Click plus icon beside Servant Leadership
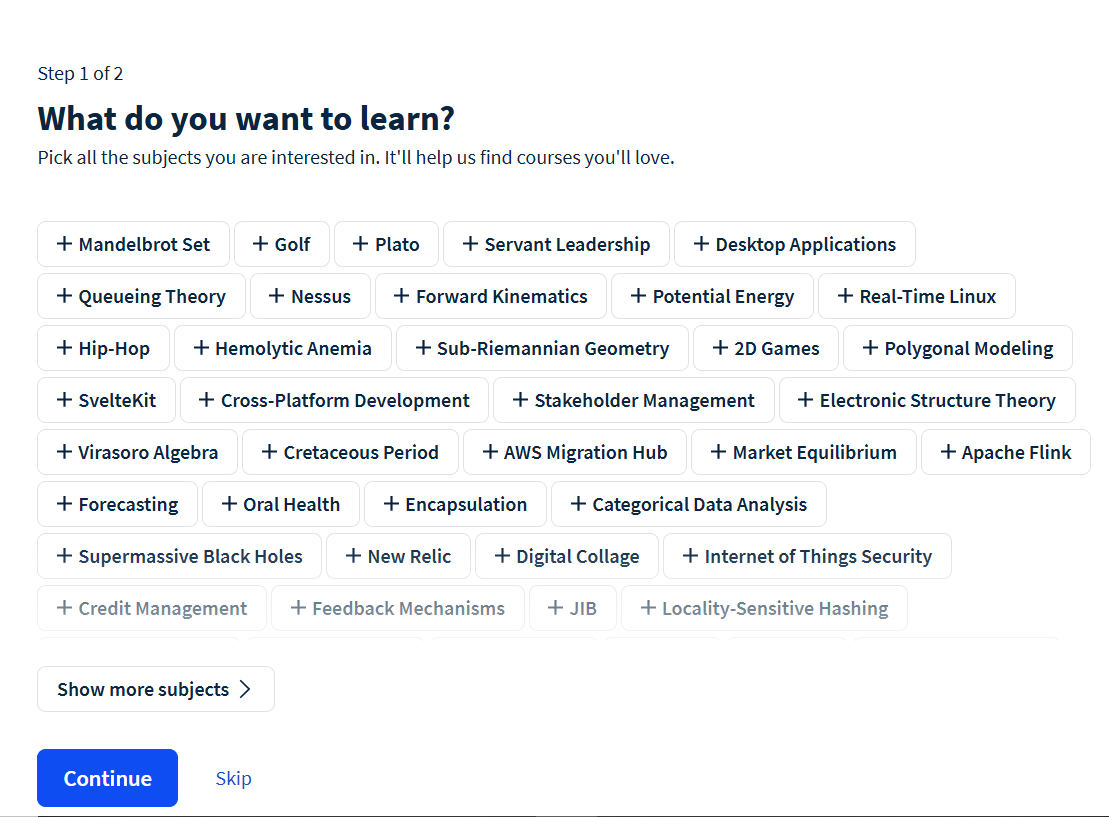 pos(470,244)
